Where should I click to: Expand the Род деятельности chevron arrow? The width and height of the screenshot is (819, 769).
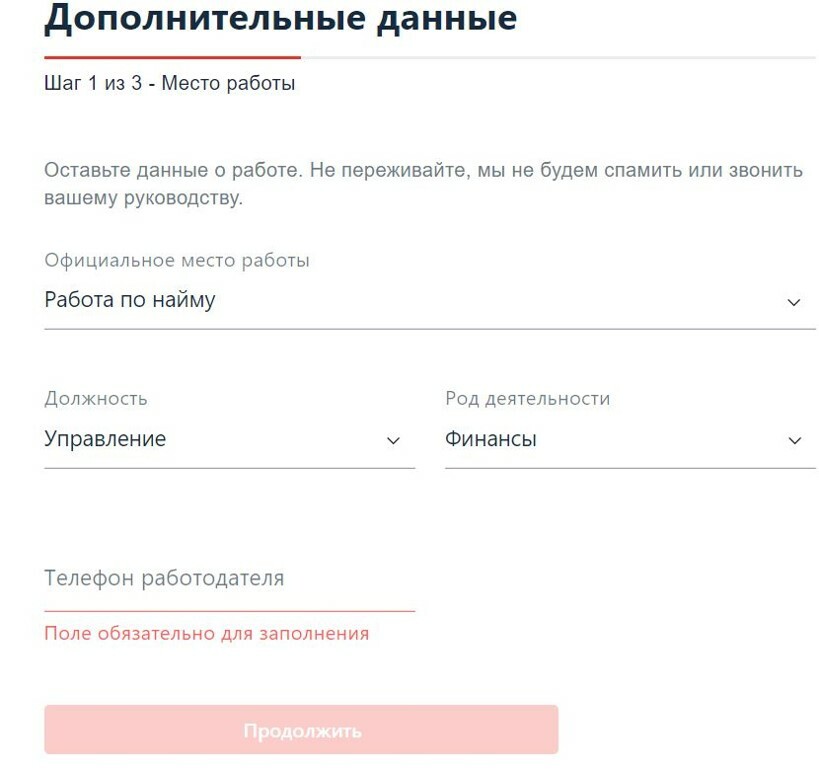pos(794,440)
